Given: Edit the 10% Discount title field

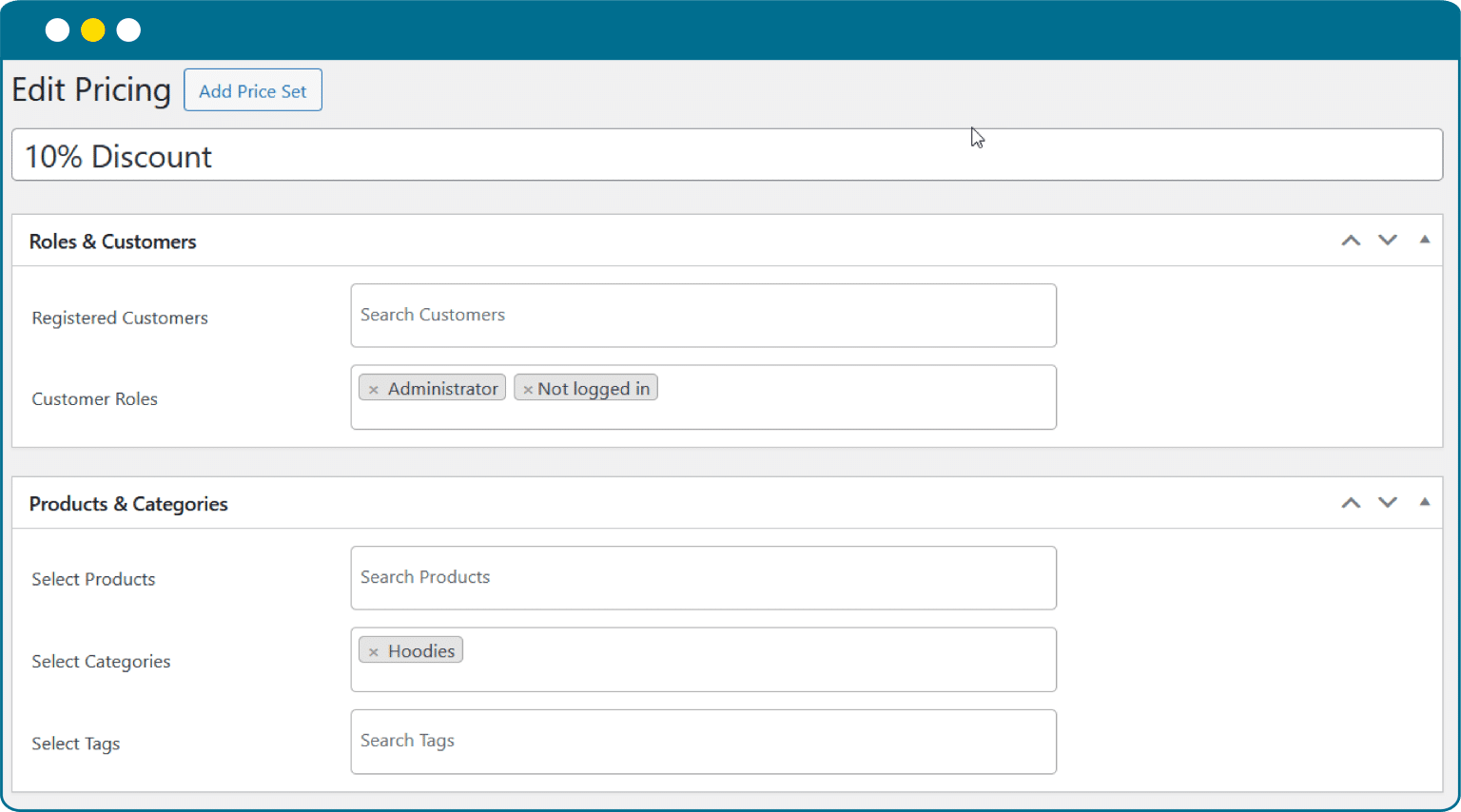Looking at the screenshot, I should (727, 156).
